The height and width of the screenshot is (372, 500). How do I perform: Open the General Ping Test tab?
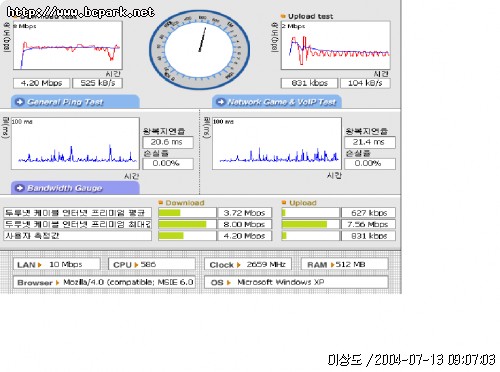click(75, 102)
